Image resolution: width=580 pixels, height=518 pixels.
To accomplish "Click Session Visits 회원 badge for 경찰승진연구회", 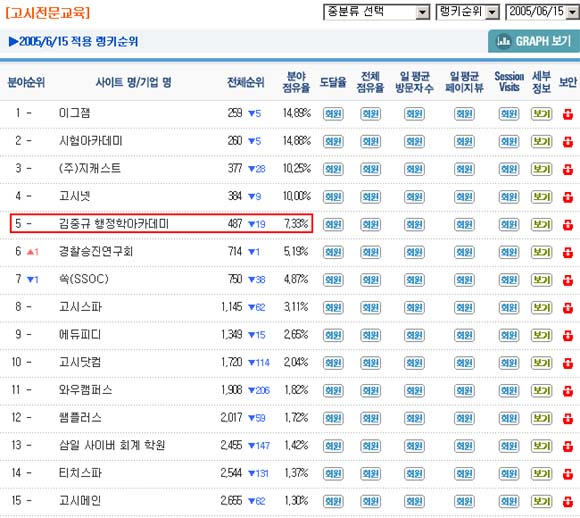I will 509,252.
